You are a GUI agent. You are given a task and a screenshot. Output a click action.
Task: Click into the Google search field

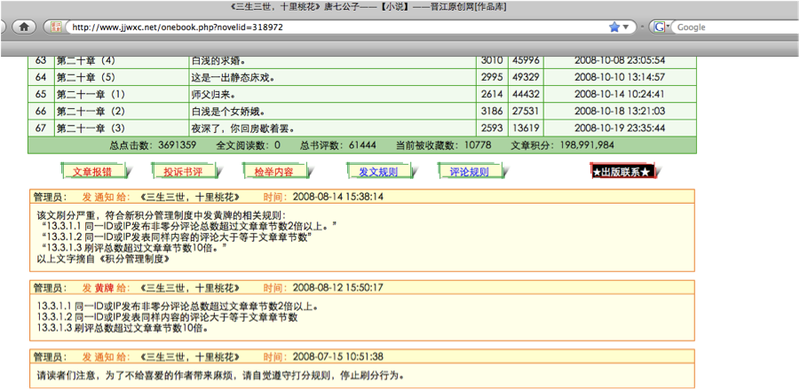pyautogui.click(x=735, y=28)
